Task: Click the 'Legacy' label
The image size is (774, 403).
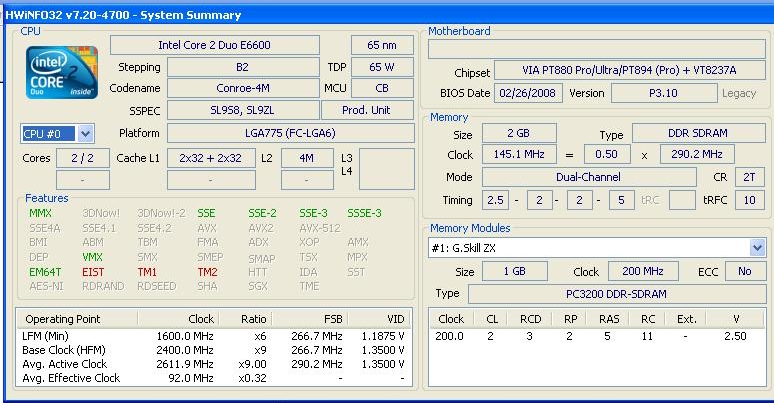Action: [x=739, y=93]
